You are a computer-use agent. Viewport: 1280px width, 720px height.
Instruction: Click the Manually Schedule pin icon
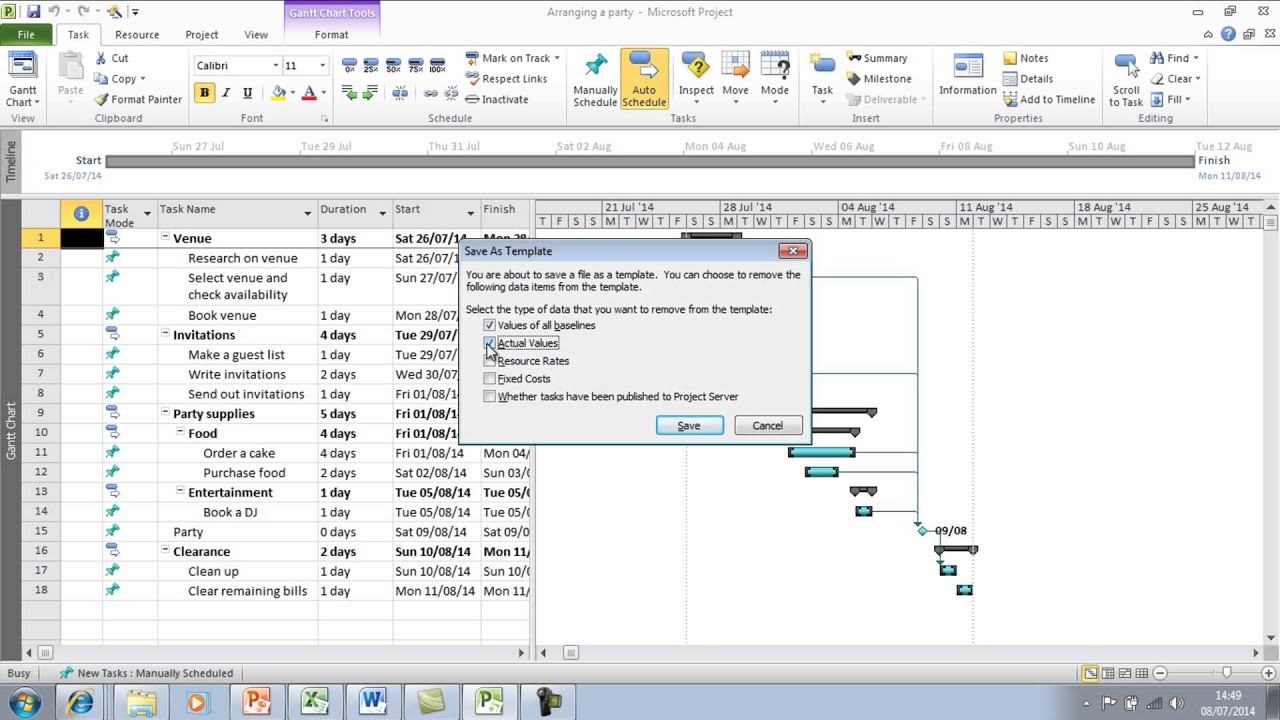pos(595,66)
